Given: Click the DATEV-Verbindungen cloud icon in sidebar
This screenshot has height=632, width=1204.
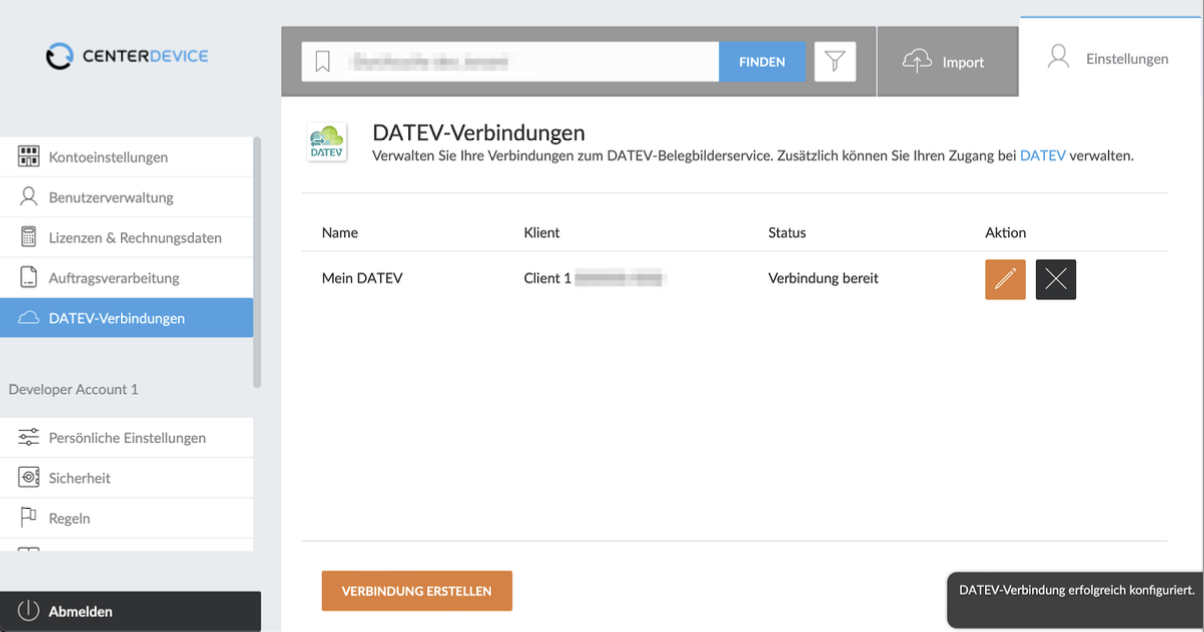Looking at the screenshot, I should click(x=29, y=318).
